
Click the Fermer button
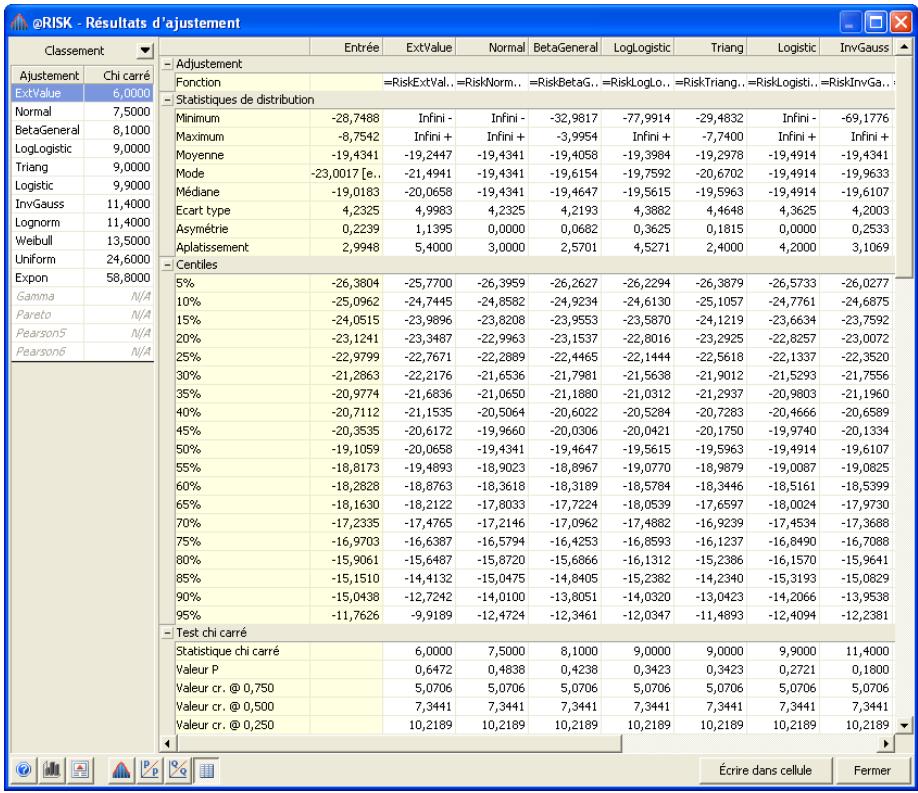[x=870, y=771]
